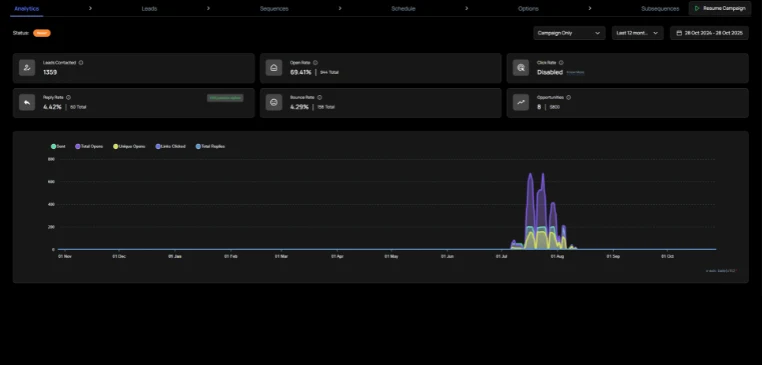Switch to the Sequences tab

click(x=274, y=9)
